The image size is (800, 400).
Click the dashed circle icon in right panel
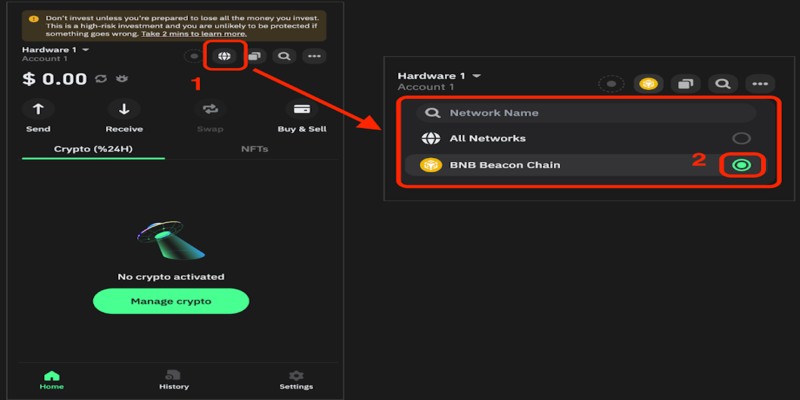click(611, 84)
